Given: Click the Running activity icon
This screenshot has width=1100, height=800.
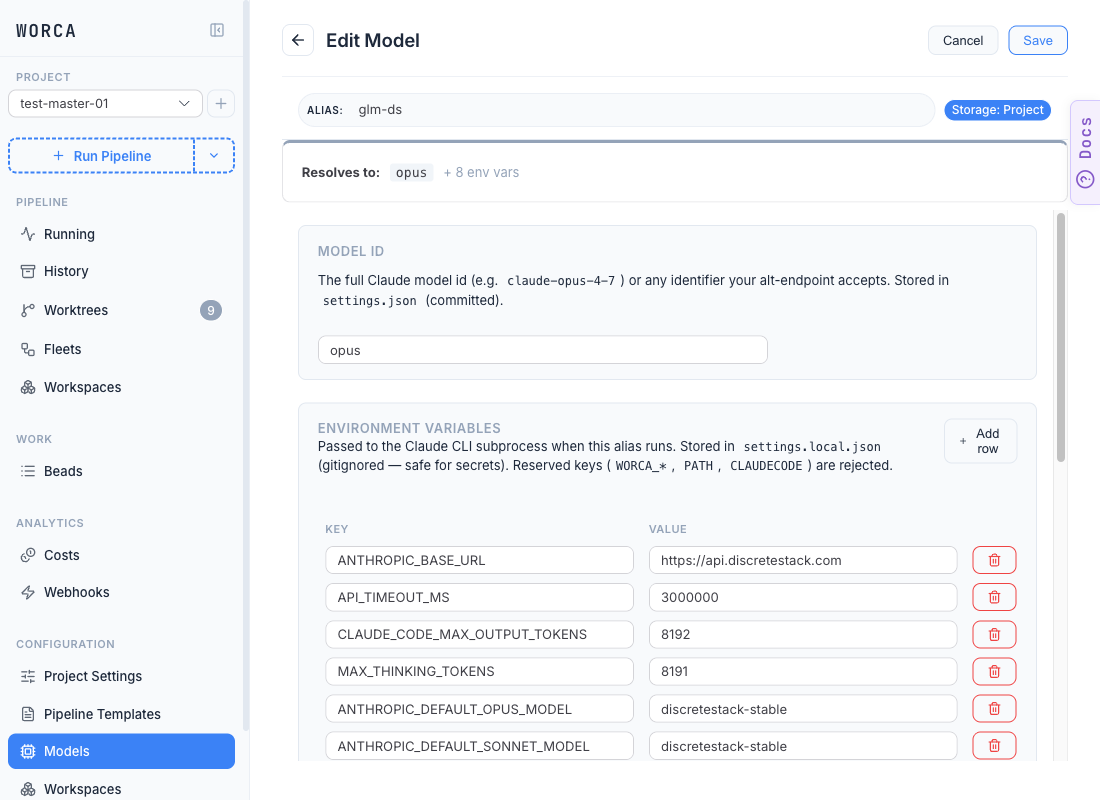Looking at the screenshot, I should click(x=28, y=234).
